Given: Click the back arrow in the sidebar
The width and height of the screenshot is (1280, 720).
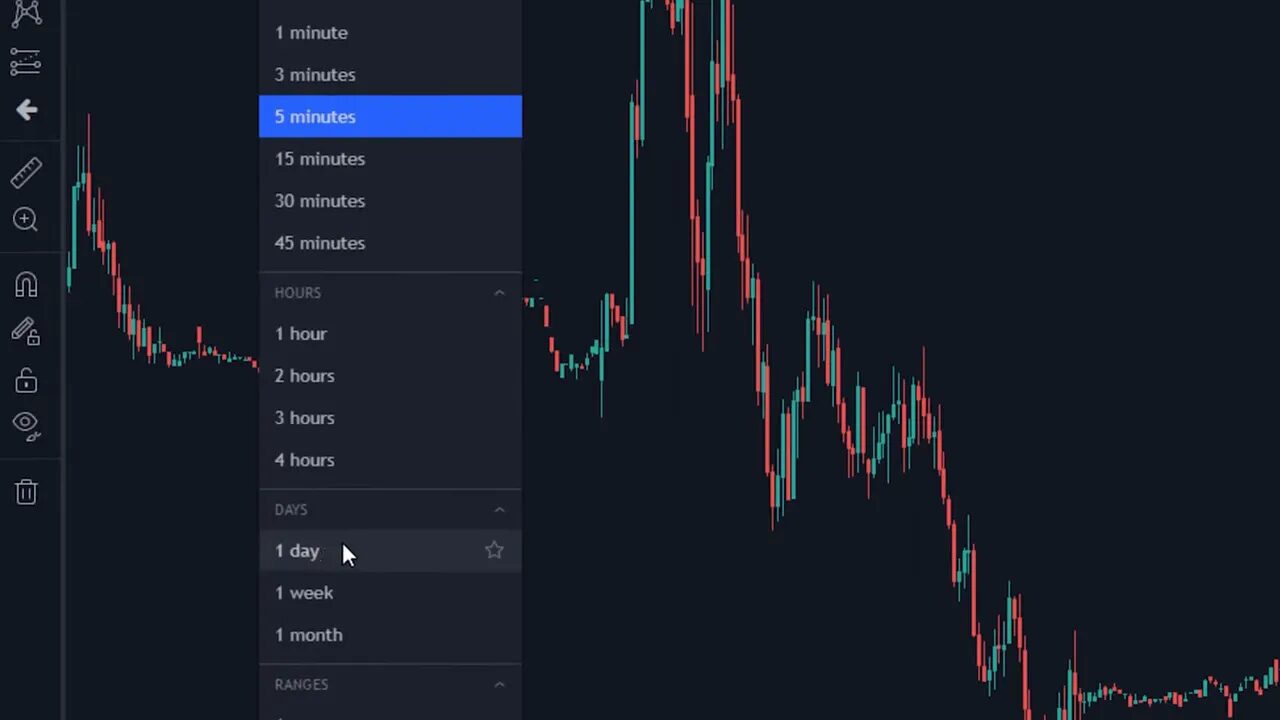Looking at the screenshot, I should (x=26, y=110).
